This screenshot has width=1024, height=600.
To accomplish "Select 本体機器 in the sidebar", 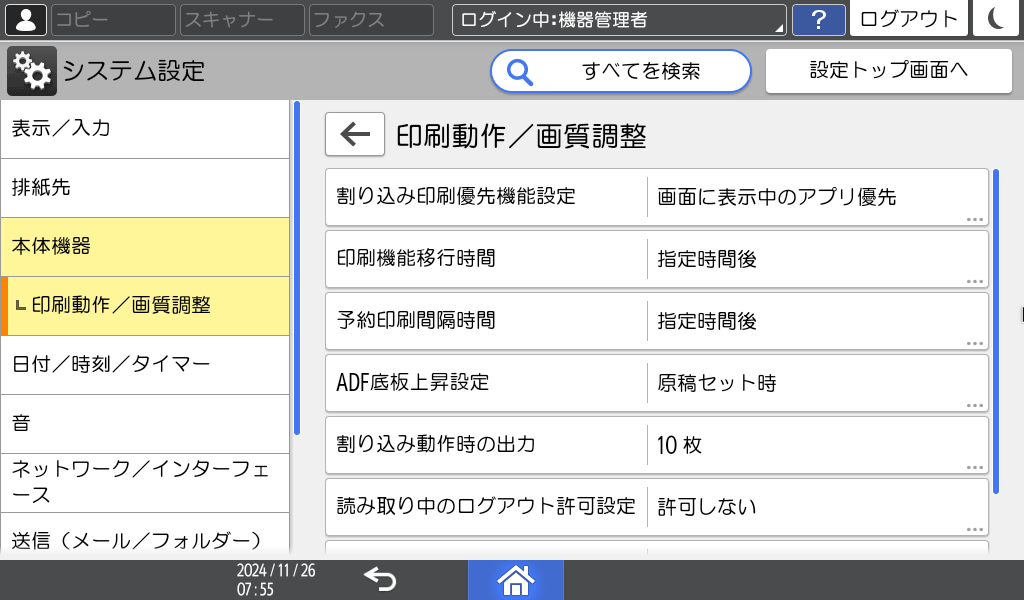I will click(x=146, y=245).
